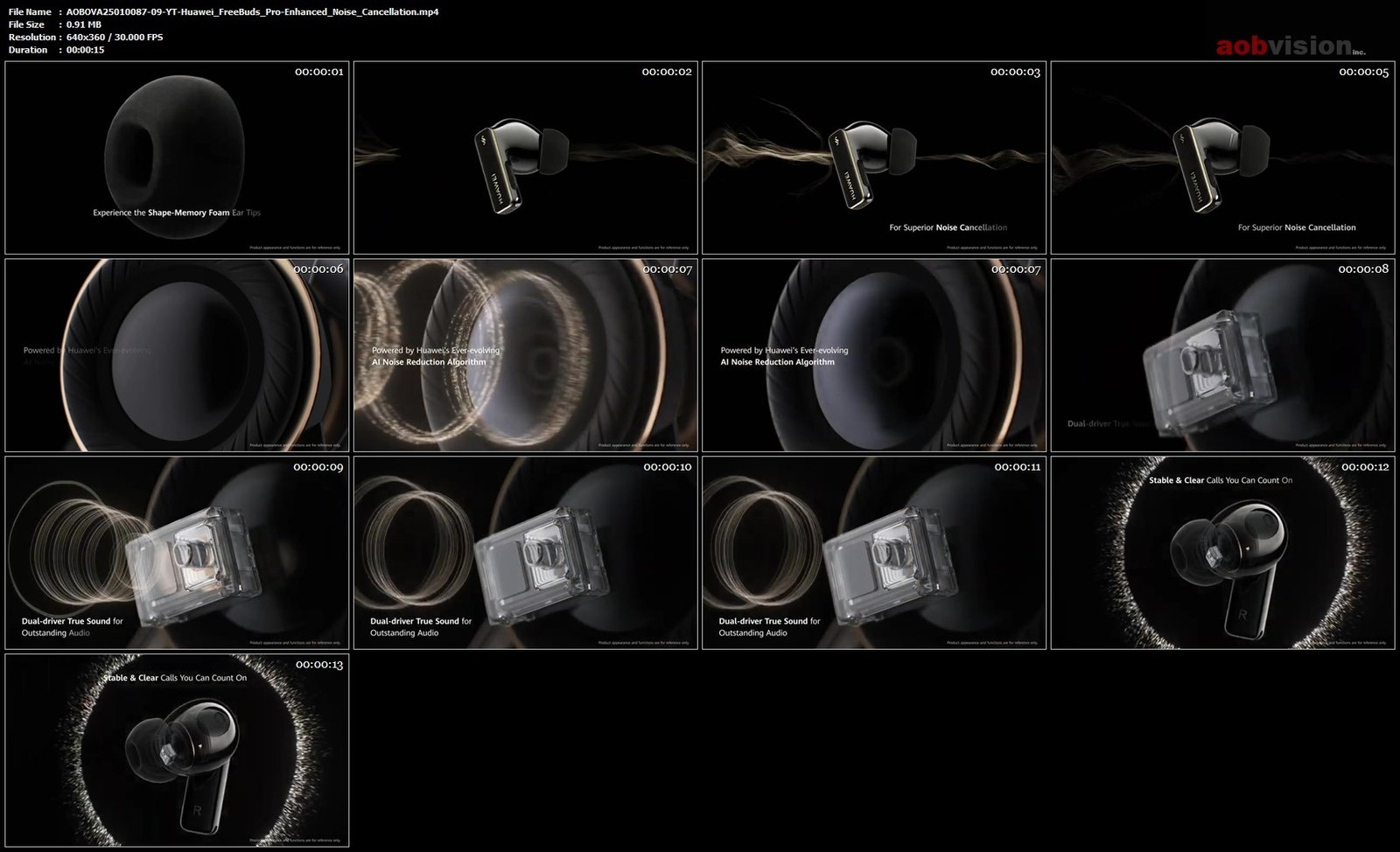Select the thumbnail stamped 00:00:02
This screenshot has width=1400, height=852.
click(x=526, y=157)
